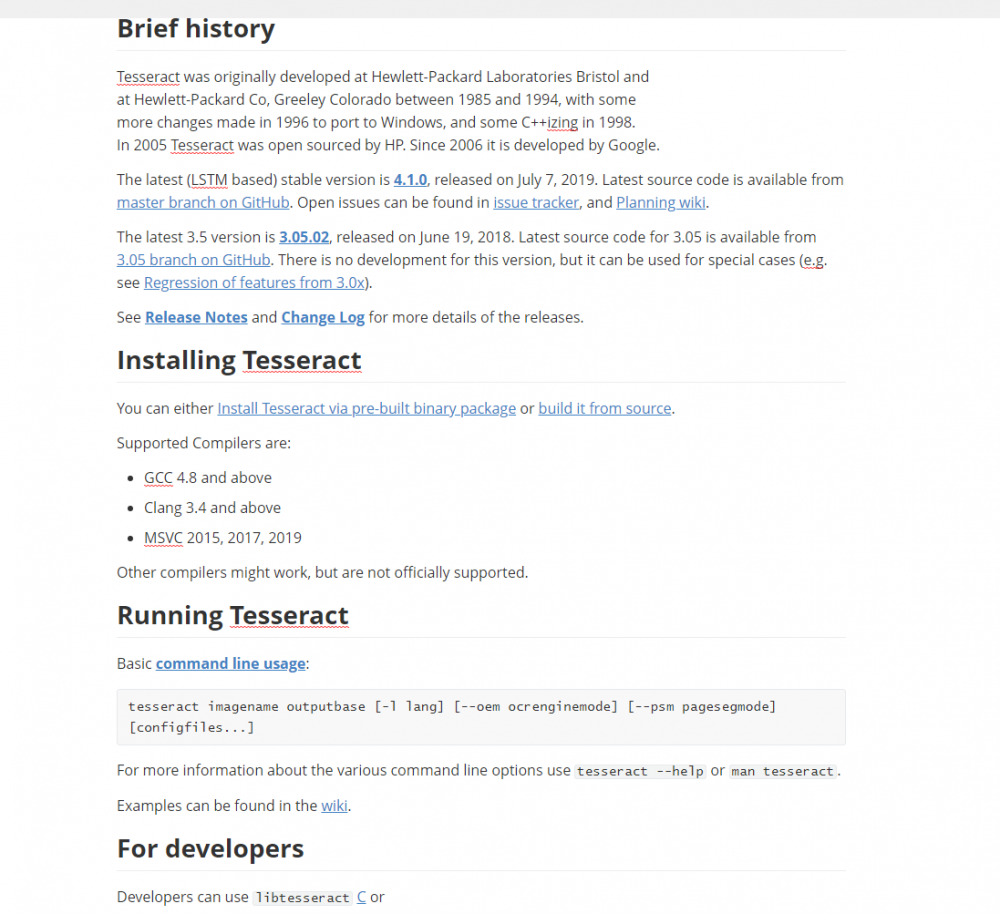Click the 3.05 branch on GitHub link
This screenshot has height=914, width=1000.
click(194, 259)
